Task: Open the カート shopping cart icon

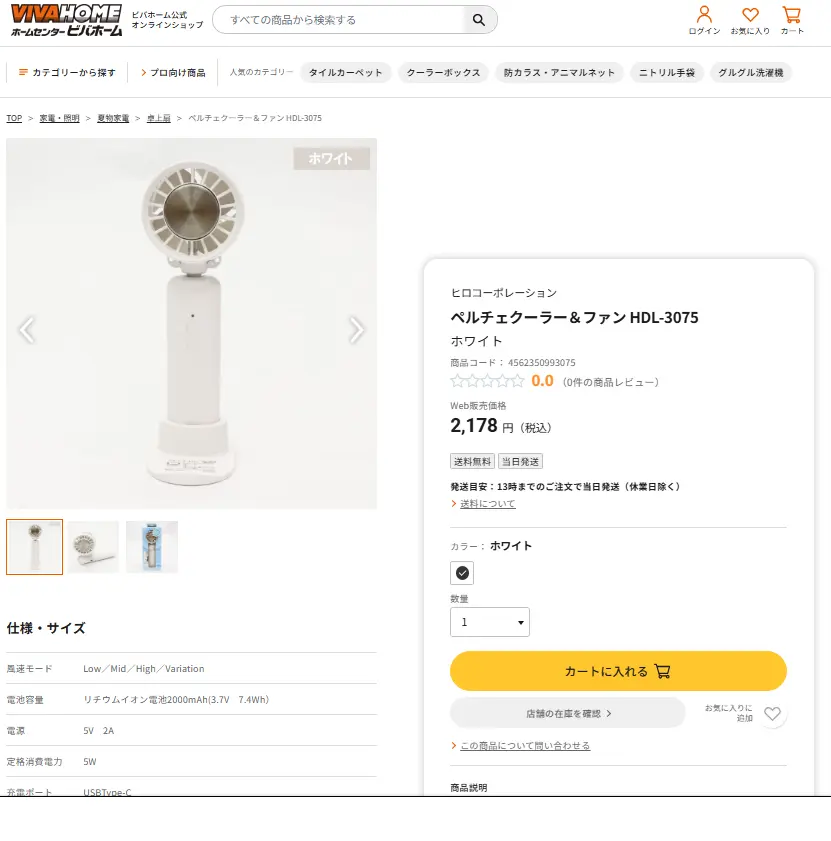Action: [x=791, y=16]
